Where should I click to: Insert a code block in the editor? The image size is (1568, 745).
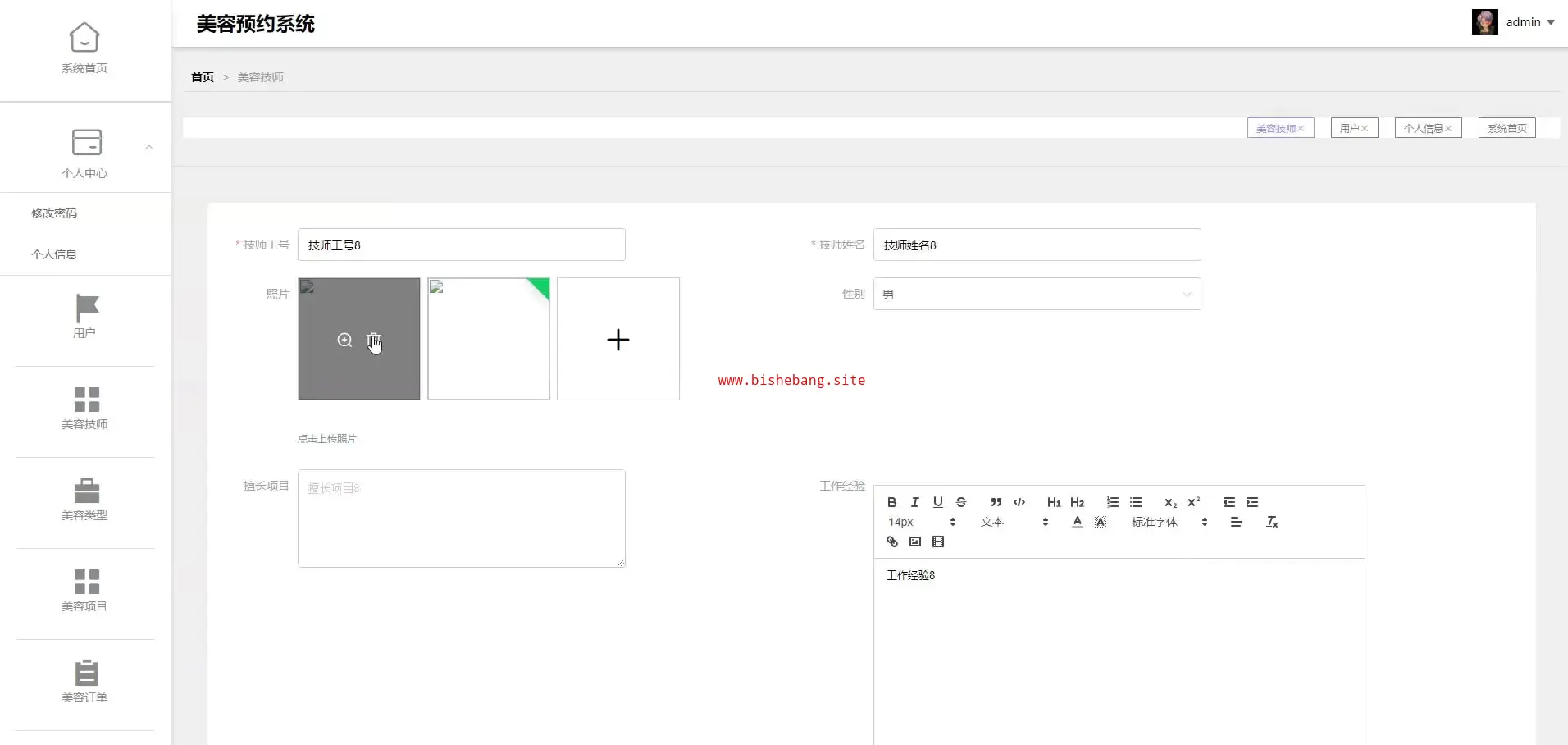coord(1019,502)
